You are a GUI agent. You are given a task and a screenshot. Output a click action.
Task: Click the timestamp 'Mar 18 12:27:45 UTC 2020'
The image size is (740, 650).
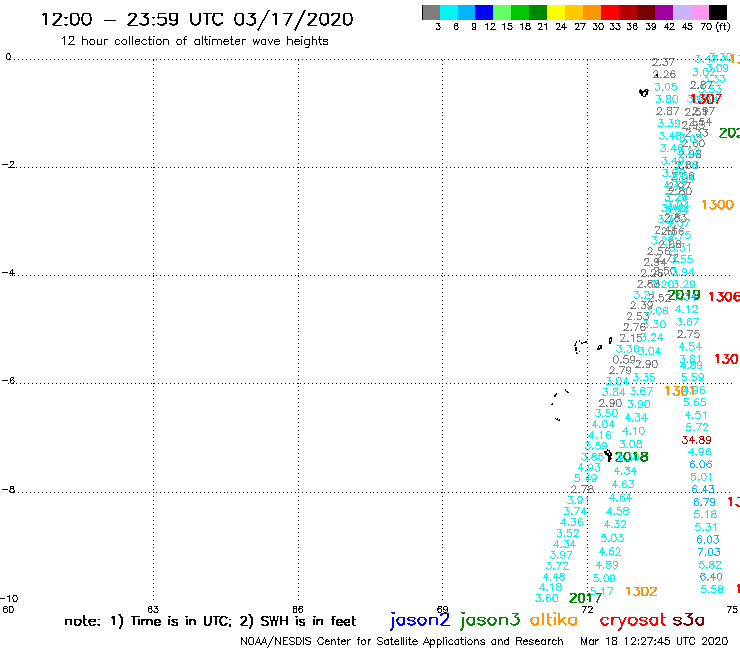coord(654,641)
